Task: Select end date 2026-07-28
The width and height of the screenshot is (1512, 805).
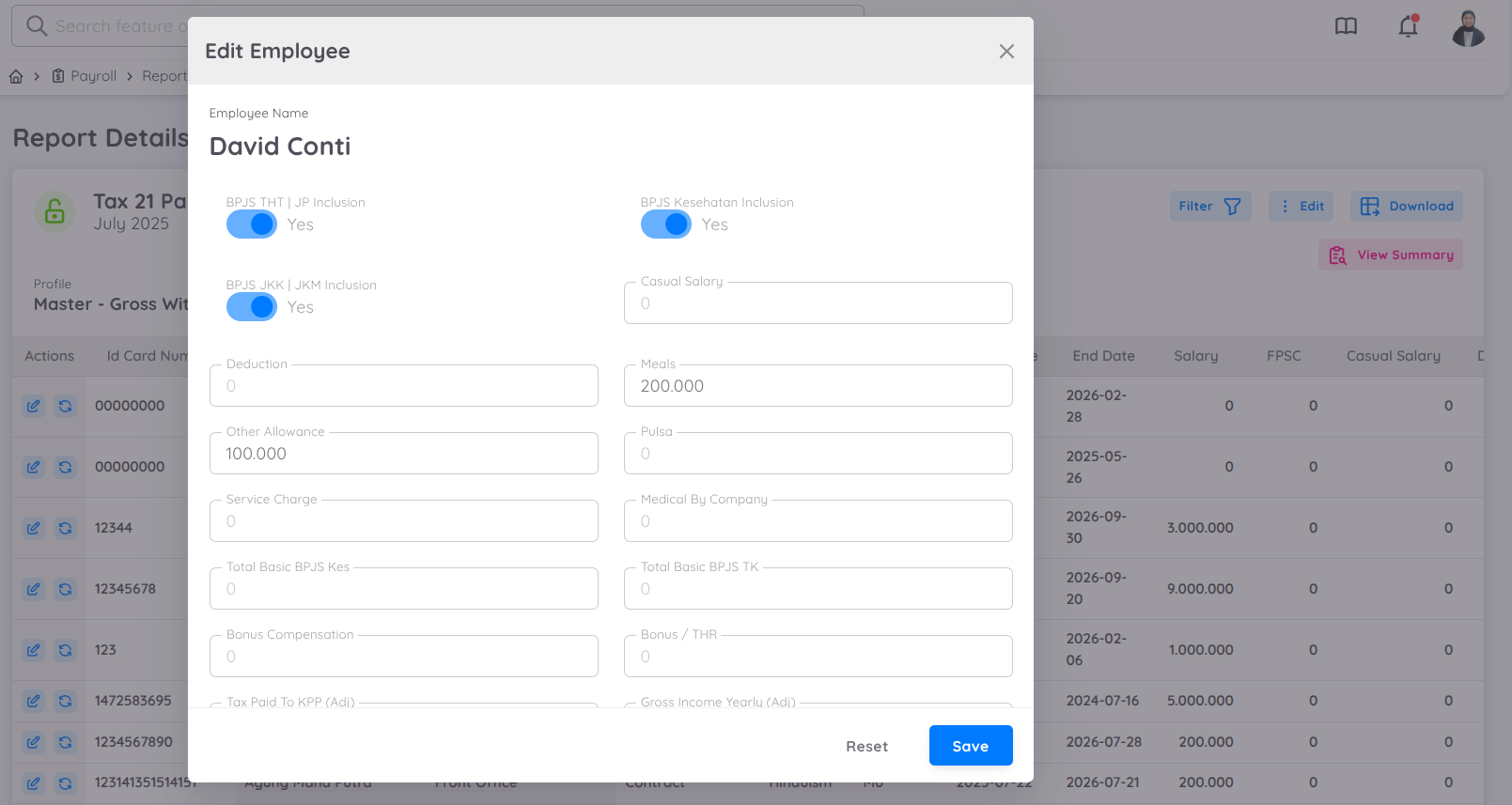Action: point(1103,742)
